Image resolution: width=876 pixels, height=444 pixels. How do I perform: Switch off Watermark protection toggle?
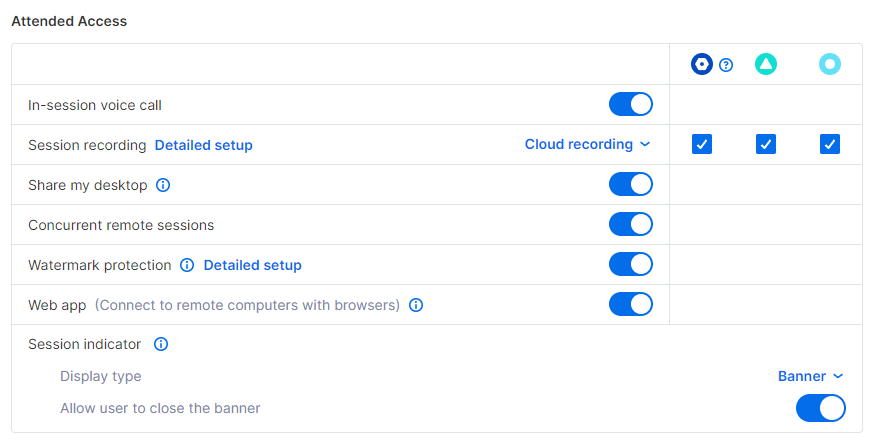click(x=631, y=264)
